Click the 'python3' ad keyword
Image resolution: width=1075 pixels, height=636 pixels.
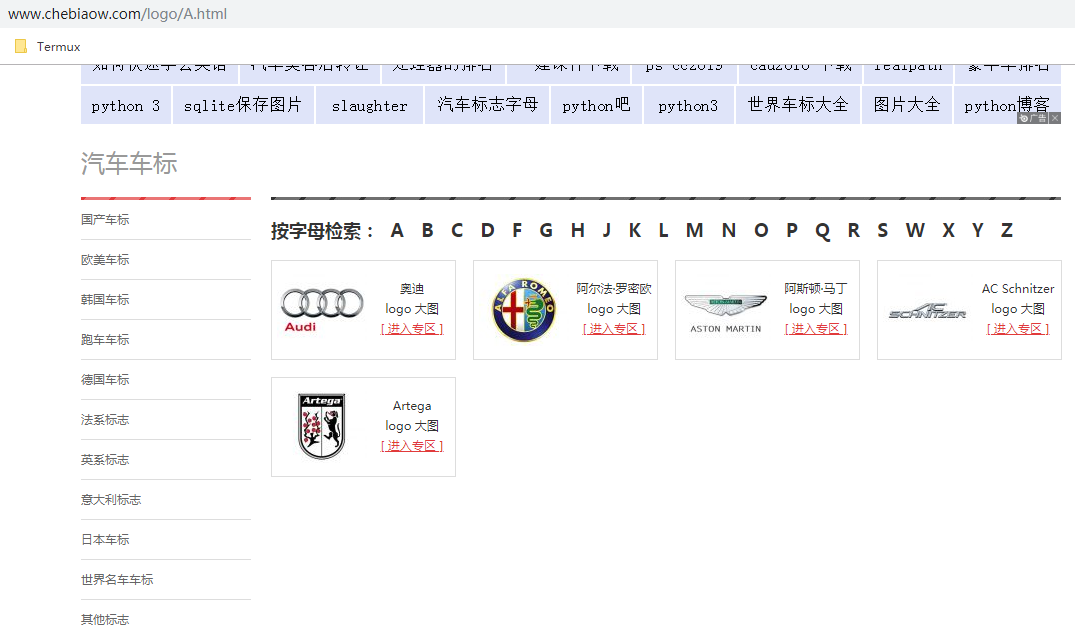tap(688, 105)
